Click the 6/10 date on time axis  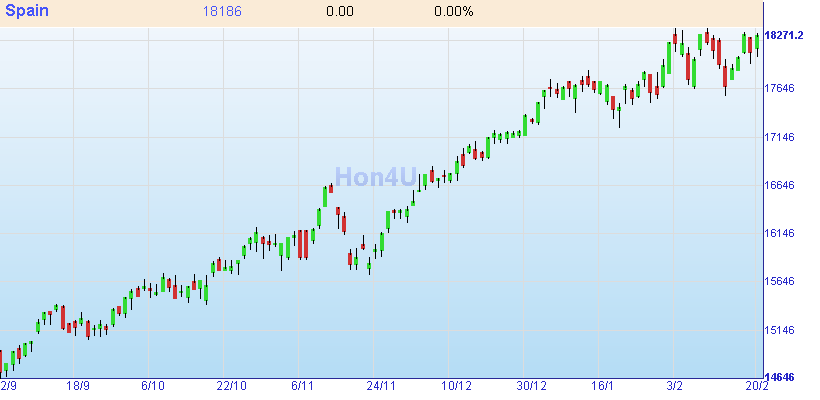coord(153,386)
